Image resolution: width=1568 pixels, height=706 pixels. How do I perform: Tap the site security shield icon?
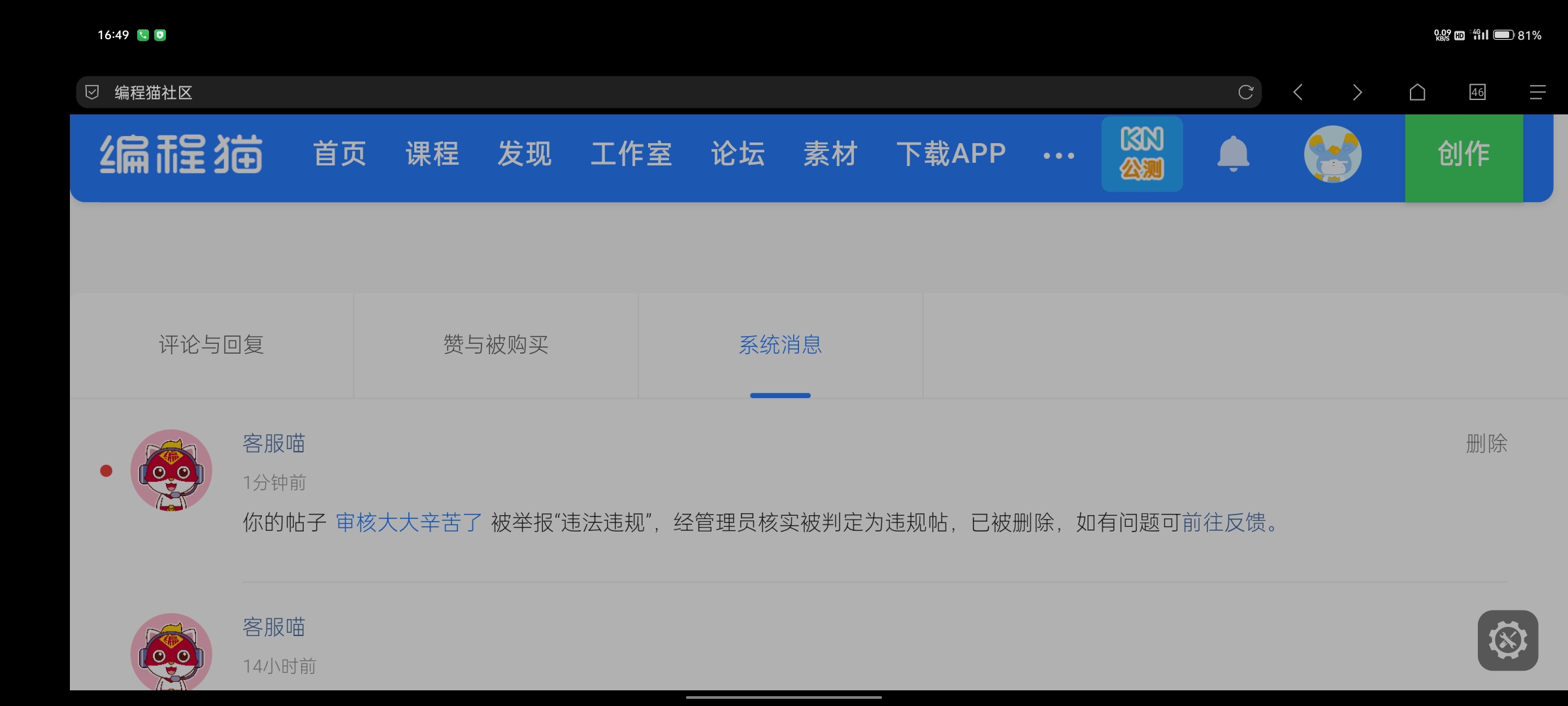click(92, 92)
